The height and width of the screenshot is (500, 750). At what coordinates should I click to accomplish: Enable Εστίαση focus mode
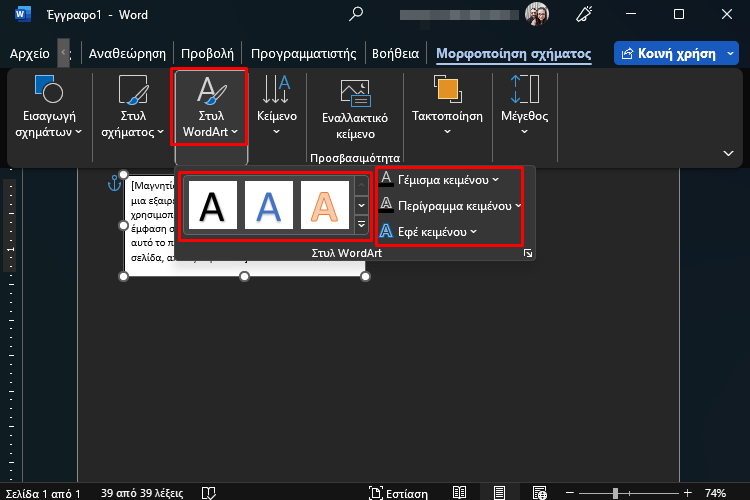[x=398, y=493]
